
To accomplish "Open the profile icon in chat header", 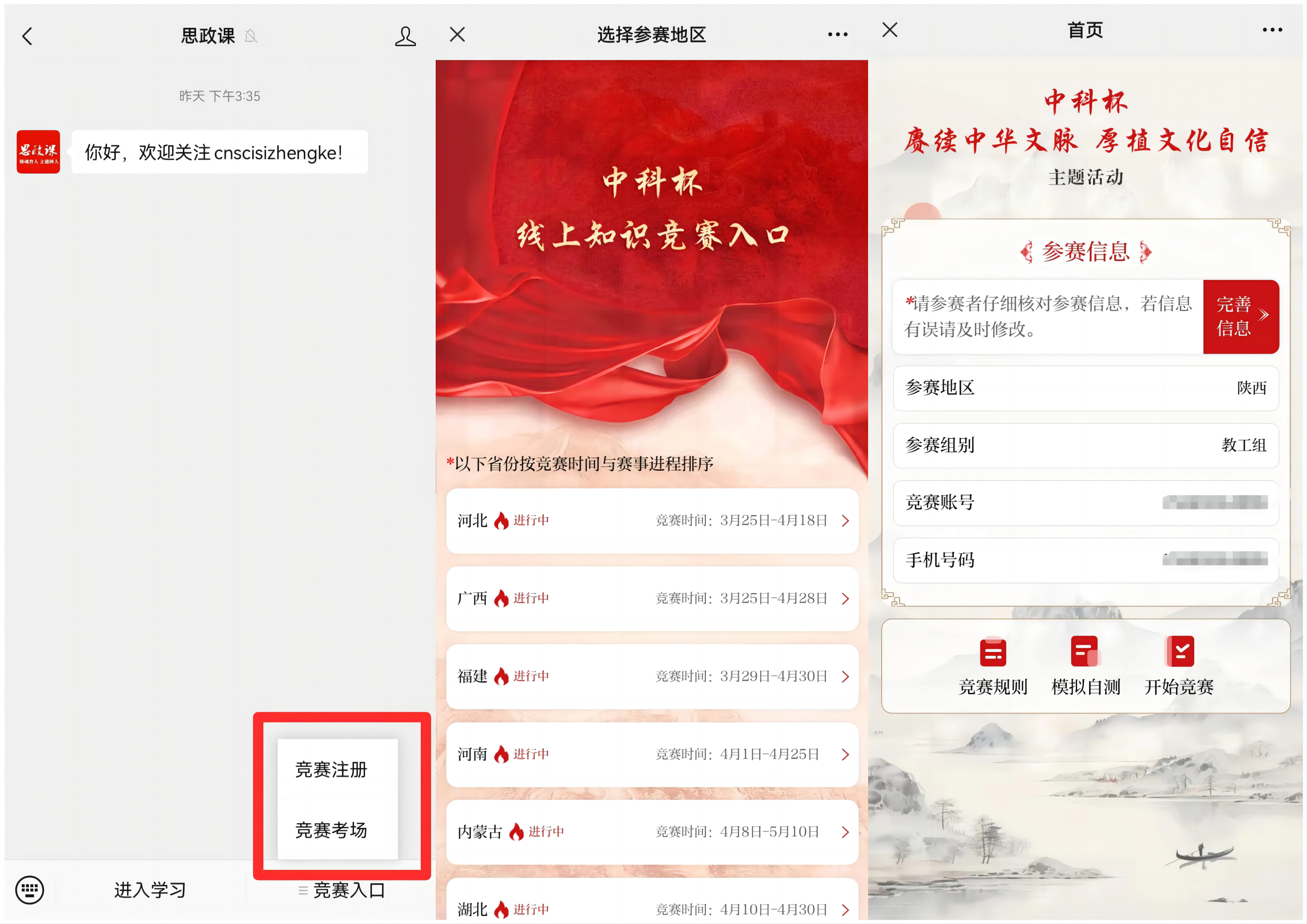I will 405,36.
